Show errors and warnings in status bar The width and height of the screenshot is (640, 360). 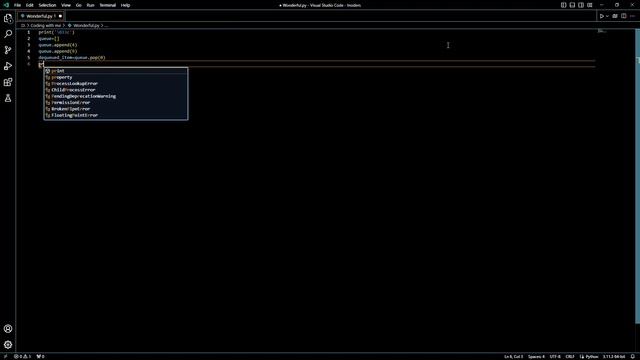(22, 356)
